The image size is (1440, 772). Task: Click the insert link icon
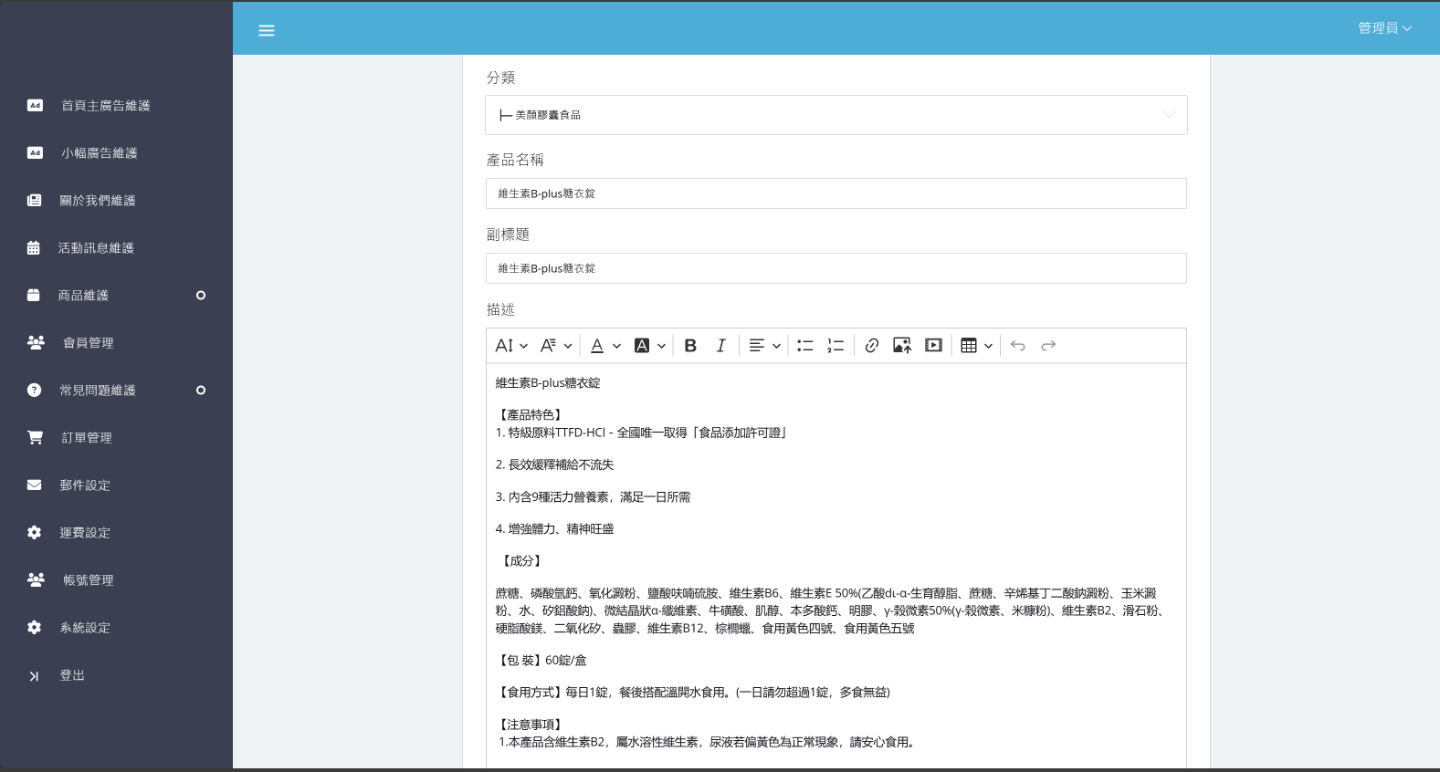coord(871,346)
